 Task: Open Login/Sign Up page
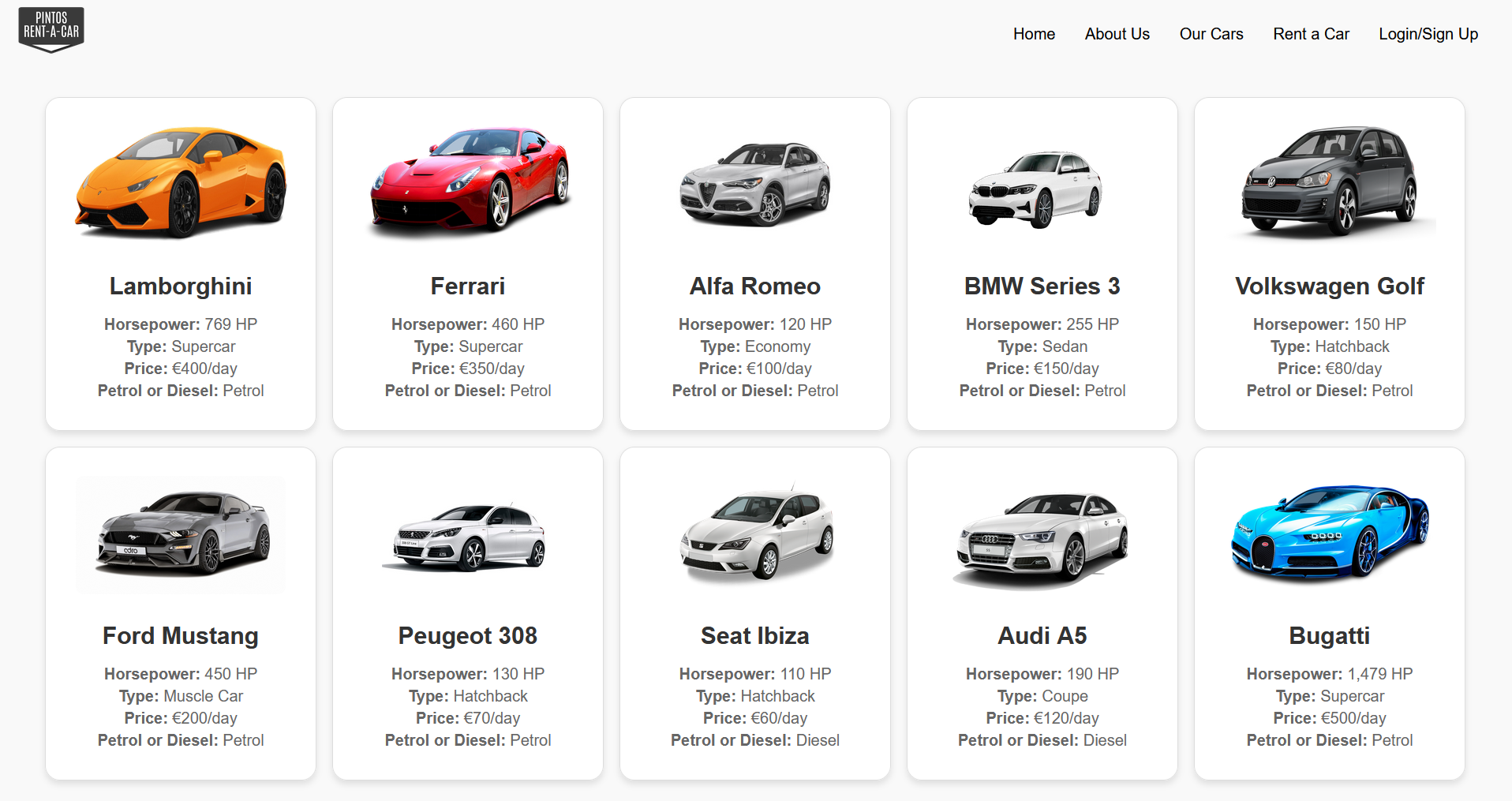coord(1428,34)
